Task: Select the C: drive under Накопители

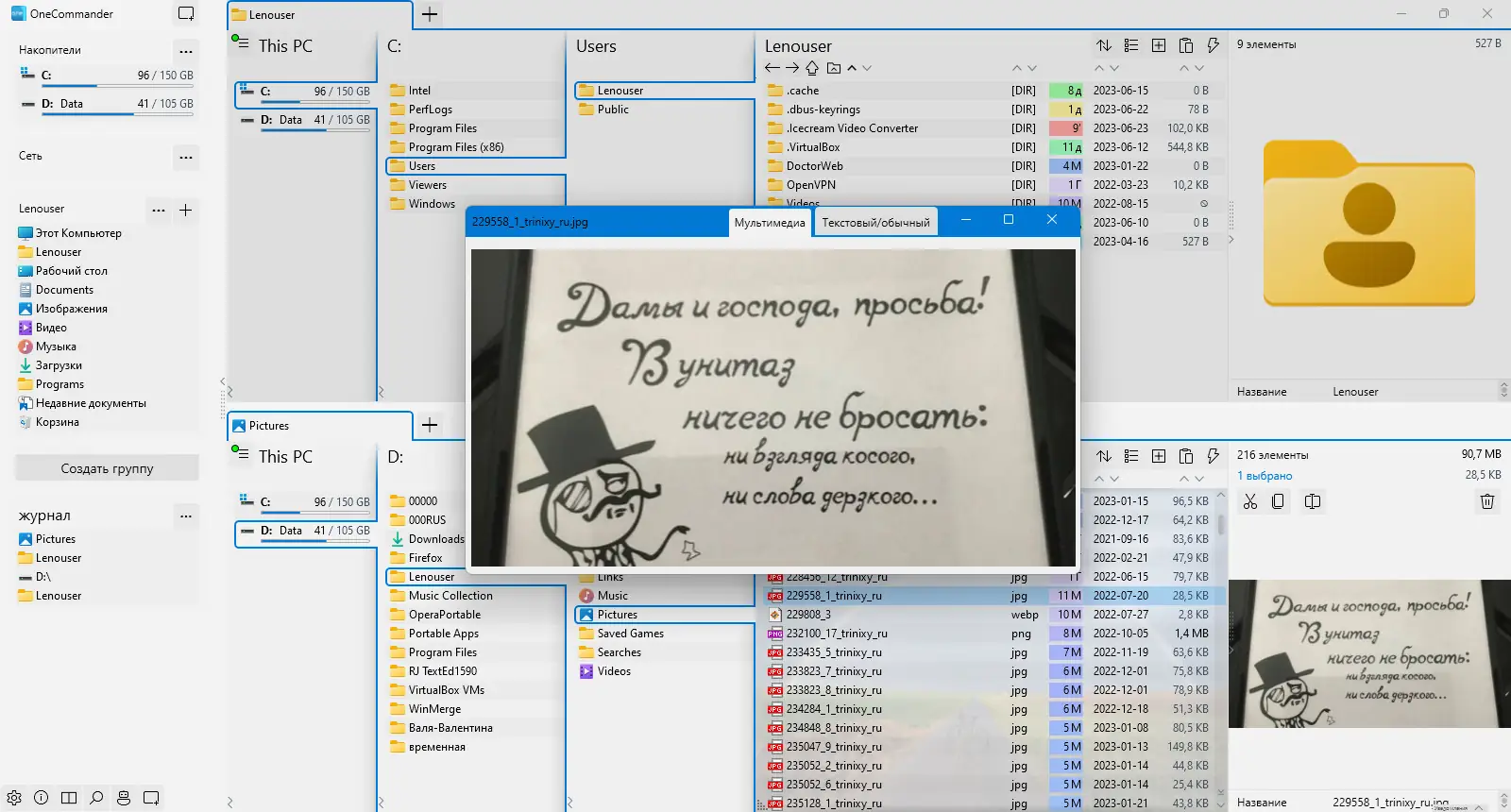Action: 107,76
